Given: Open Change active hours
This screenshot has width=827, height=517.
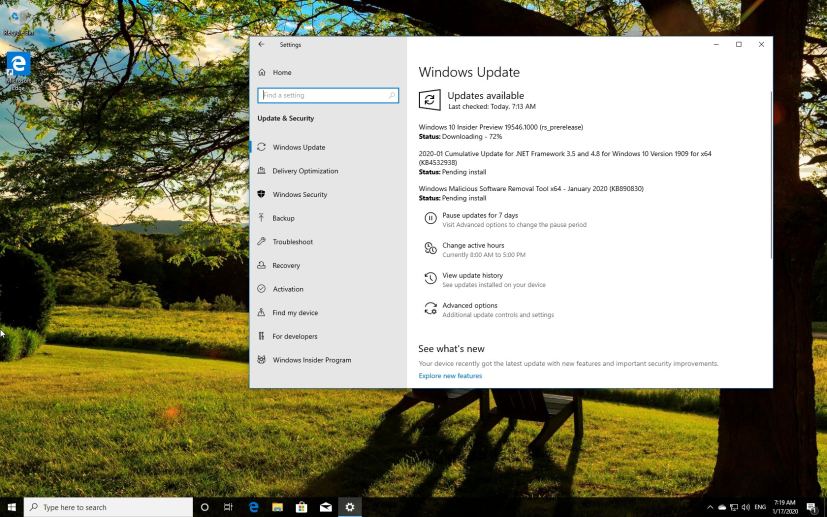Looking at the screenshot, I should [x=473, y=245].
